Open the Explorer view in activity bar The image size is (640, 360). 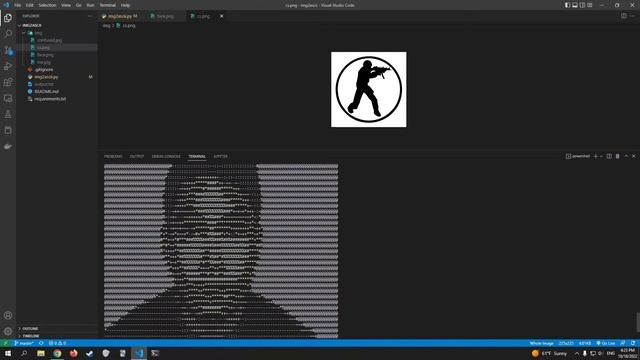(8, 18)
